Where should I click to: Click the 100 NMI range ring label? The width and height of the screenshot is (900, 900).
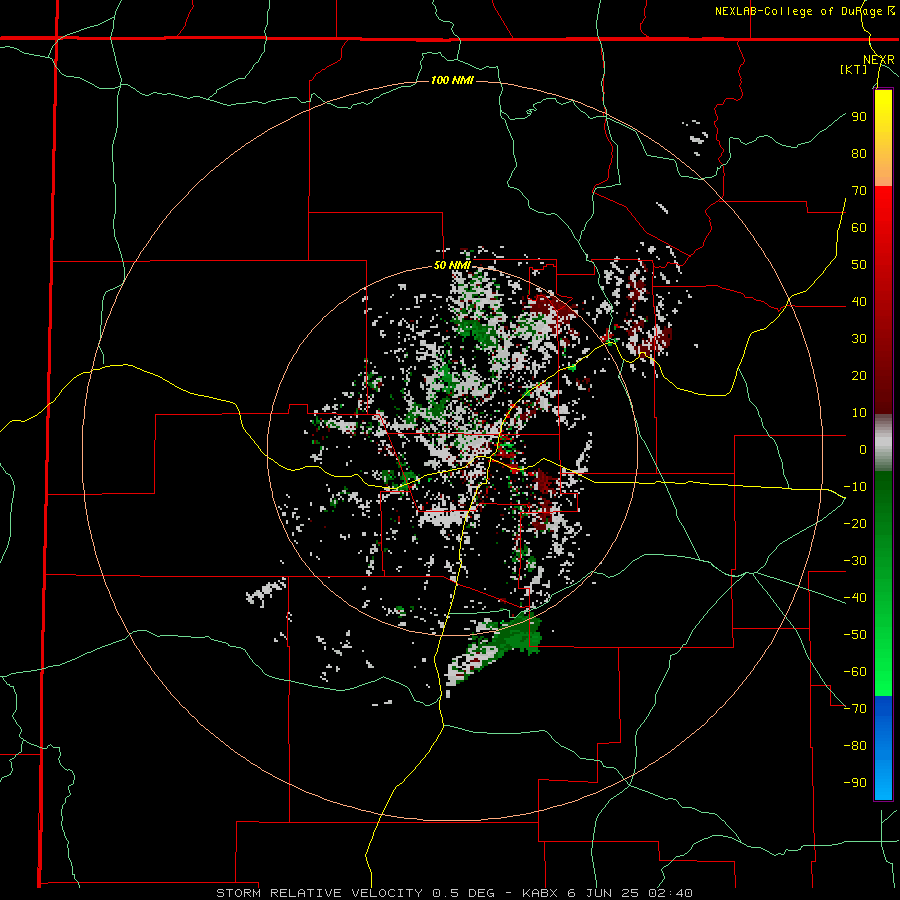point(452,80)
